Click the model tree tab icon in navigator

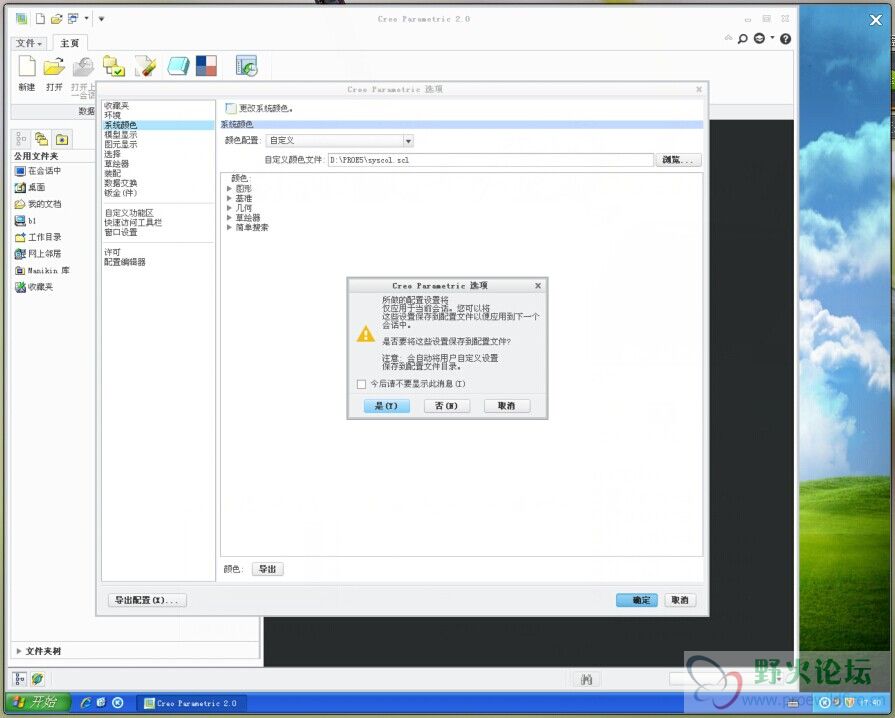21,139
